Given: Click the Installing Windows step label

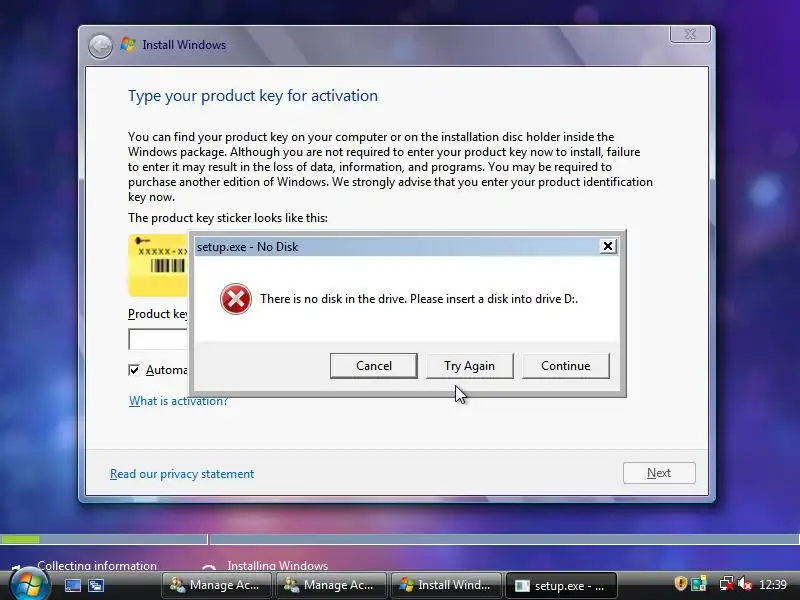Looking at the screenshot, I should pyautogui.click(x=278, y=565).
